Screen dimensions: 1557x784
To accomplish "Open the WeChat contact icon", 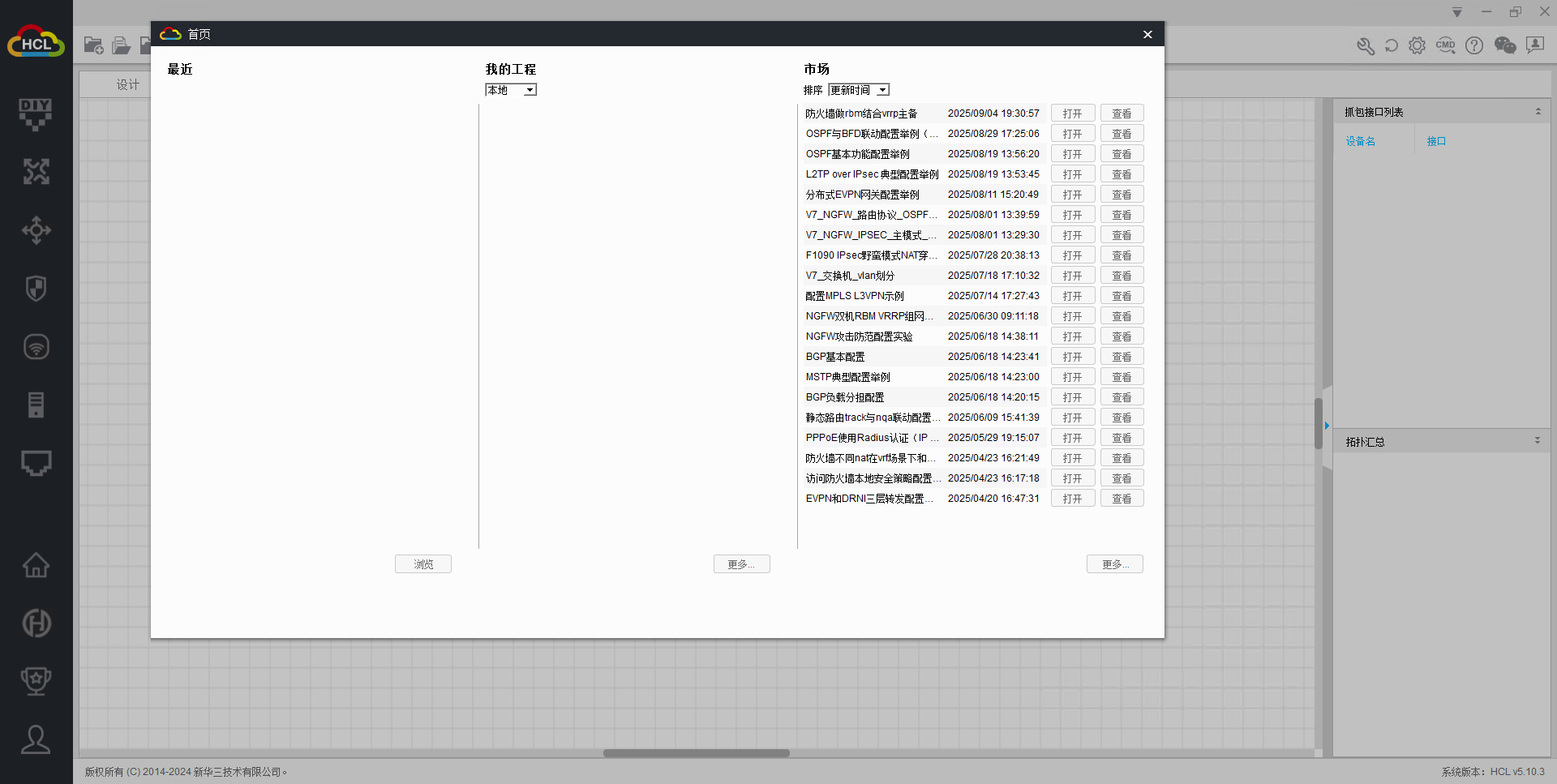I will tap(1505, 45).
